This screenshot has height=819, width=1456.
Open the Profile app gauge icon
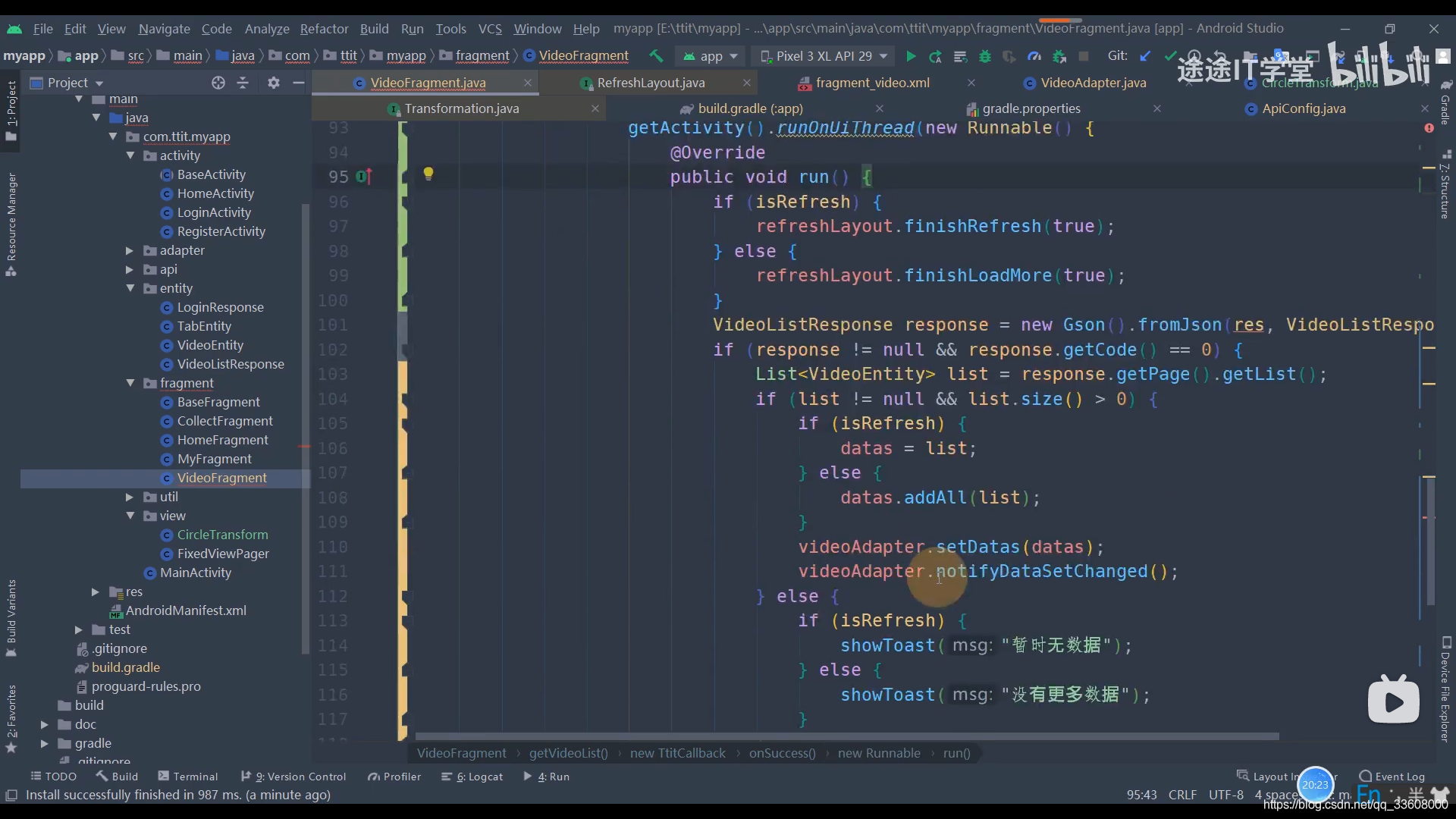[x=1034, y=56]
